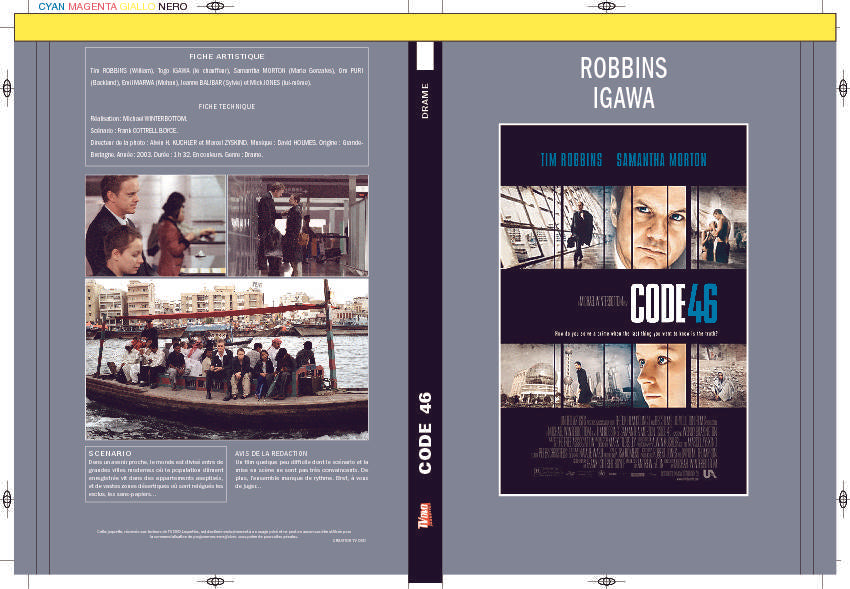Open the FICHE ARTISTIQUE section
The width and height of the screenshot is (850, 589).
tap(225, 57)
